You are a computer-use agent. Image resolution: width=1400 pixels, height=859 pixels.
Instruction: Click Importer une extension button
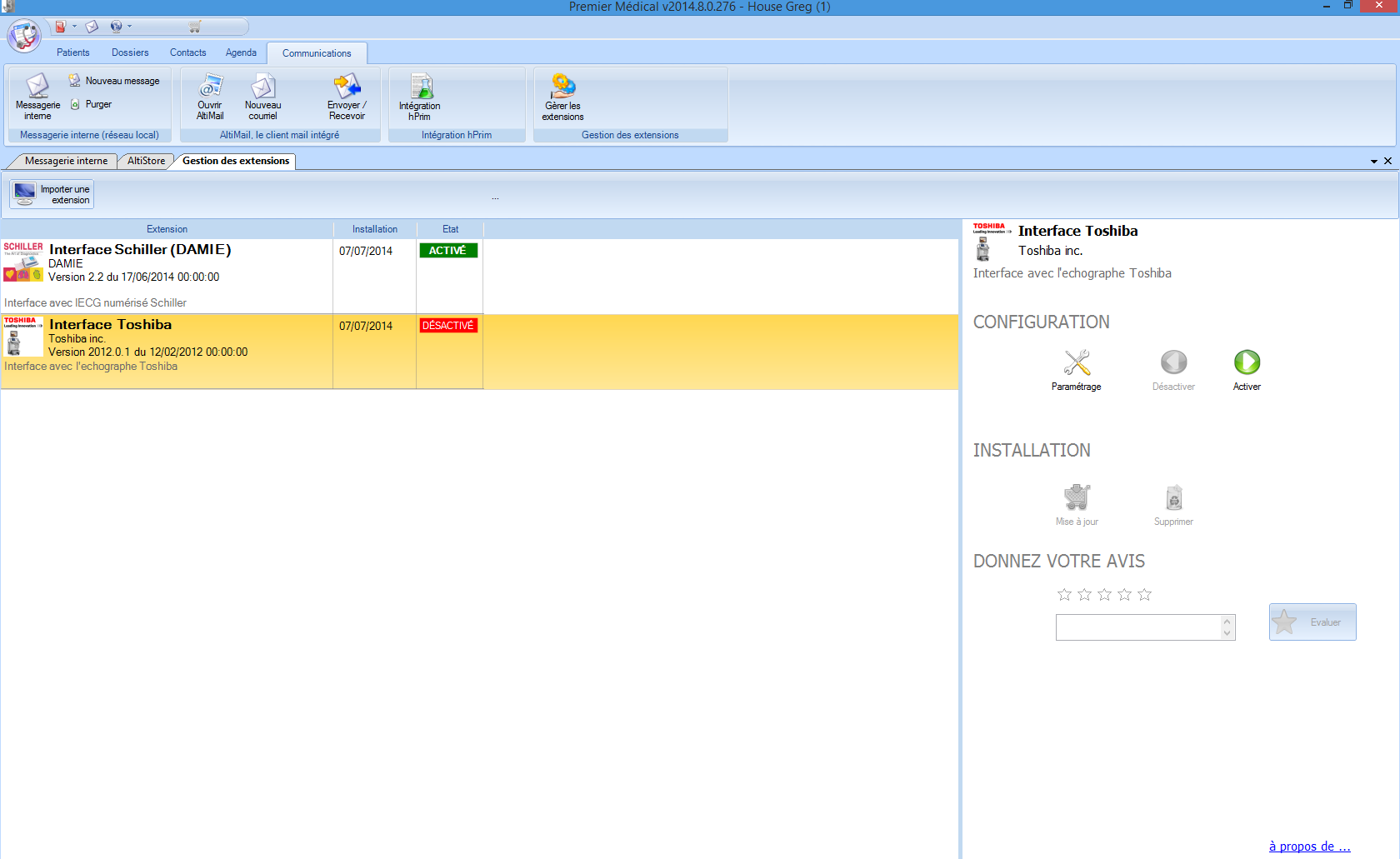52,194
